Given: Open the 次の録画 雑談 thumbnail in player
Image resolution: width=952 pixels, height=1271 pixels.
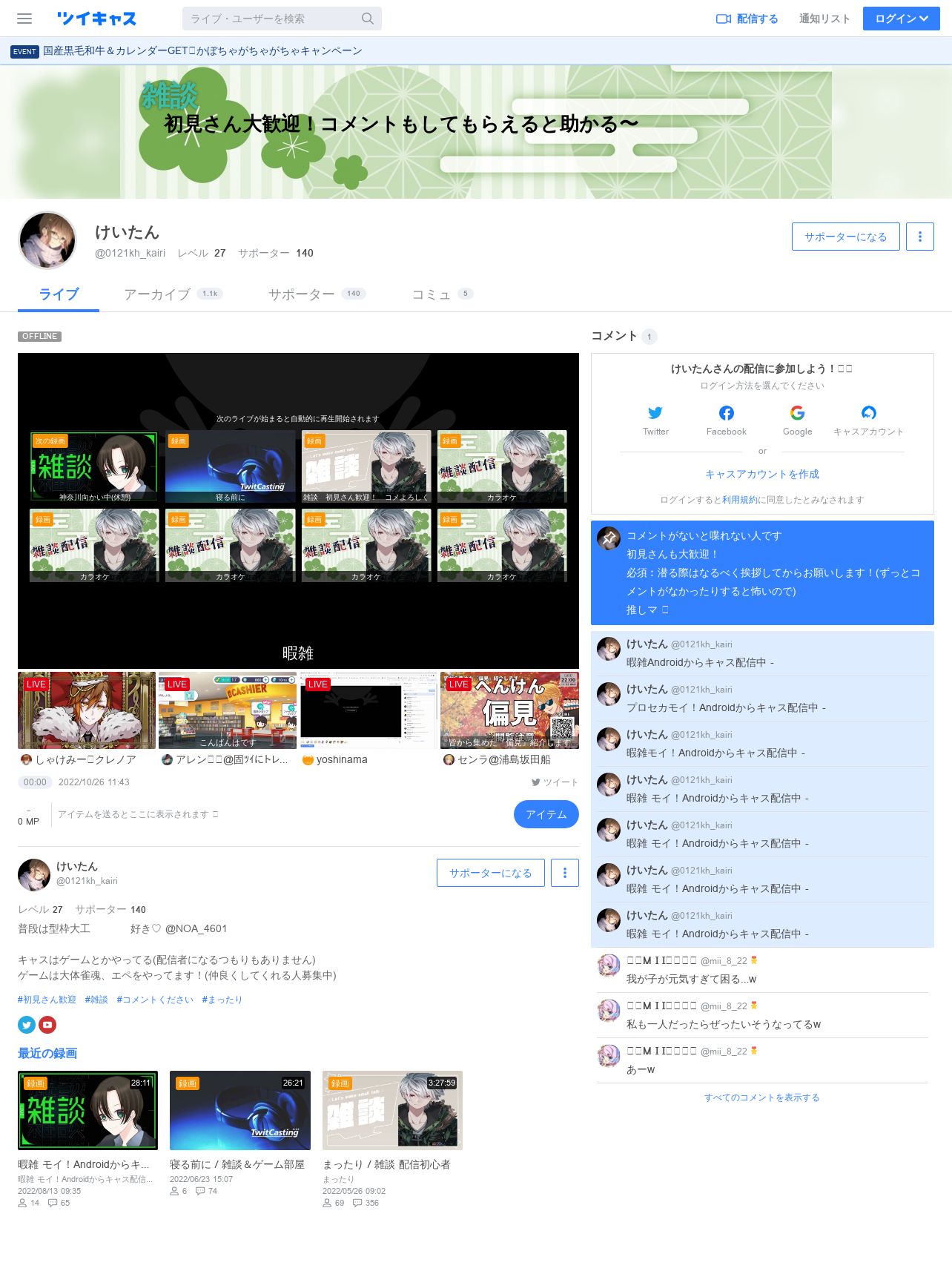Looking at the screenshot, I should [94, 466].
